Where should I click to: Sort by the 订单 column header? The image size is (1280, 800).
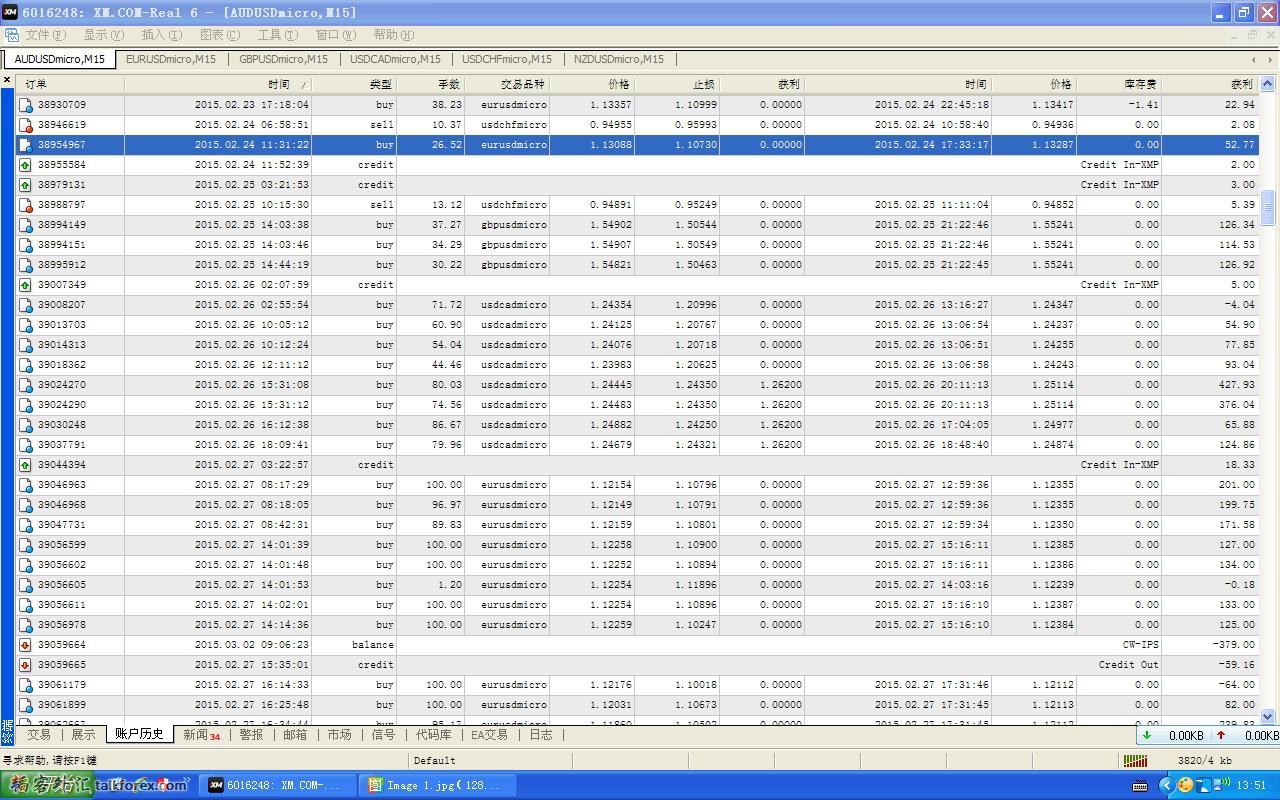point(70,85)
